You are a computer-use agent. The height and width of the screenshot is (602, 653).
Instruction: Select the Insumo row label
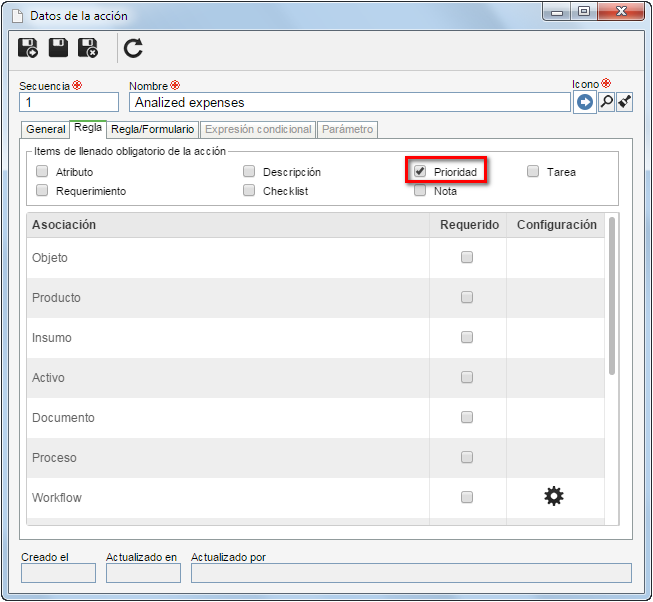point(52,338)
